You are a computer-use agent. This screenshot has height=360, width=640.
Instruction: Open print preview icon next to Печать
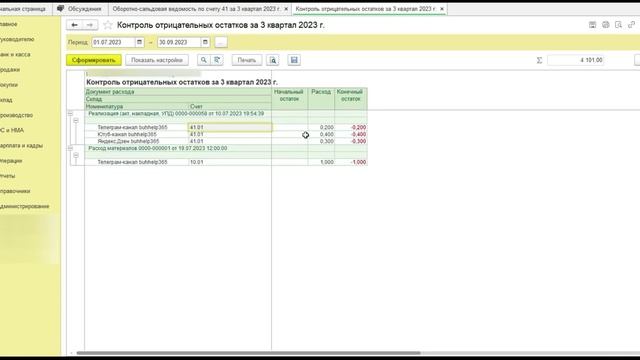[x=273, y=60]
